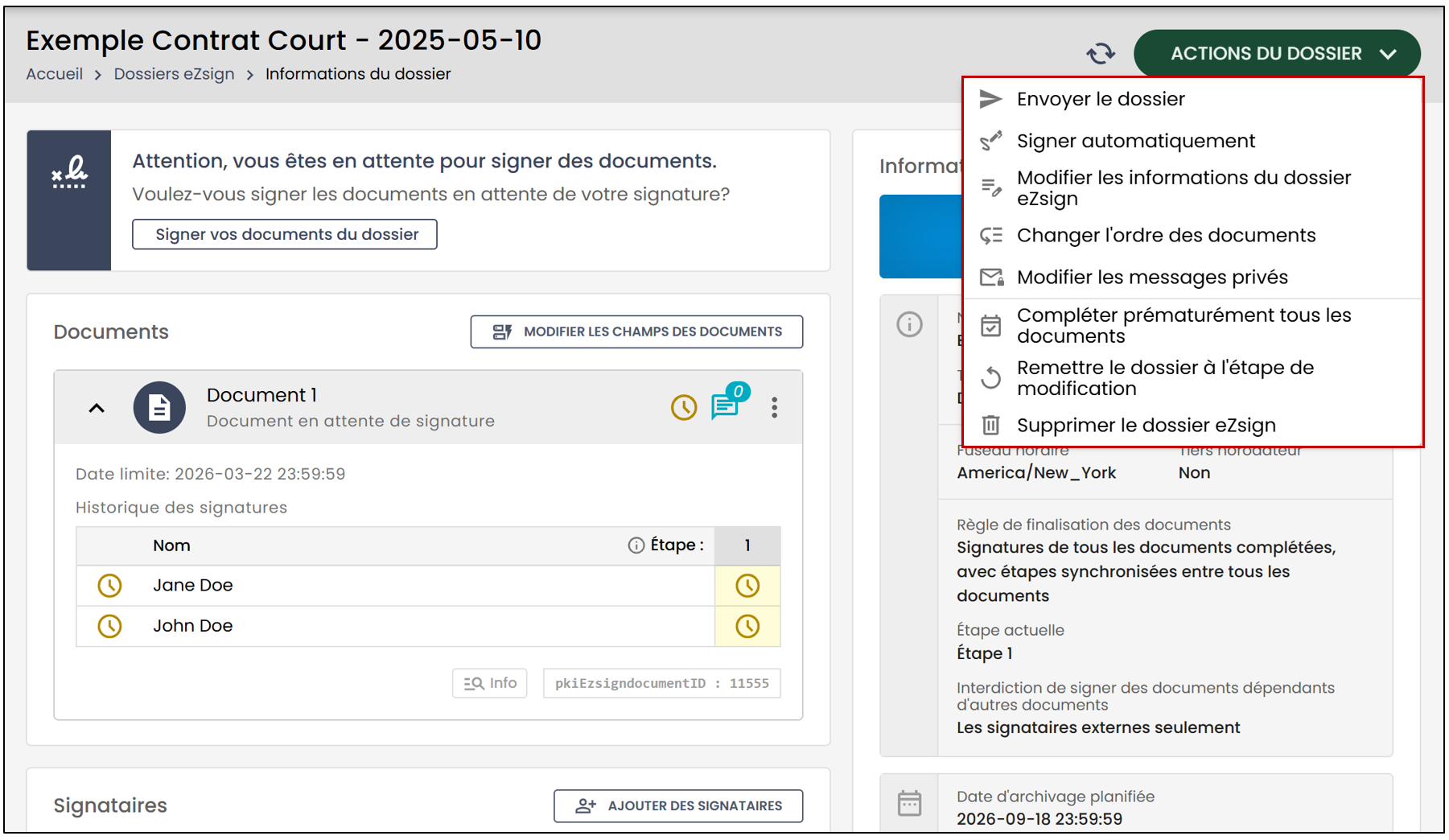Click Jane Doe's step 1 pending clock
The width and height of the screenshot is (1449, 840).
[747, 586]
